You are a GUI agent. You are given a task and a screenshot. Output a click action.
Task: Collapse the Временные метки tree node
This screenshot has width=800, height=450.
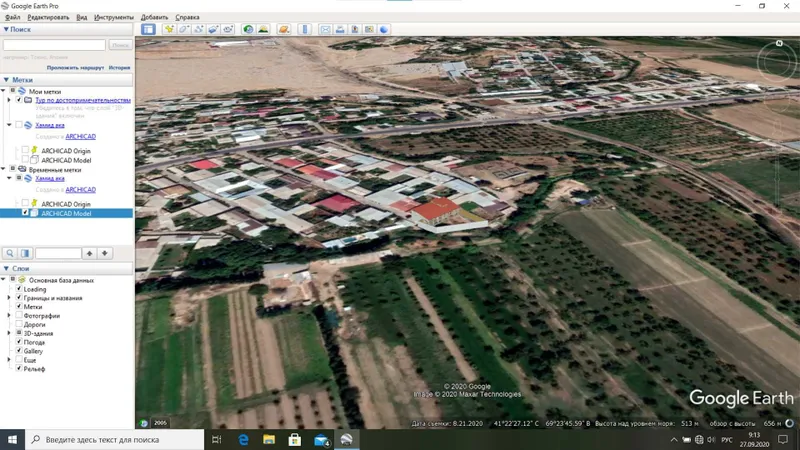3,169
